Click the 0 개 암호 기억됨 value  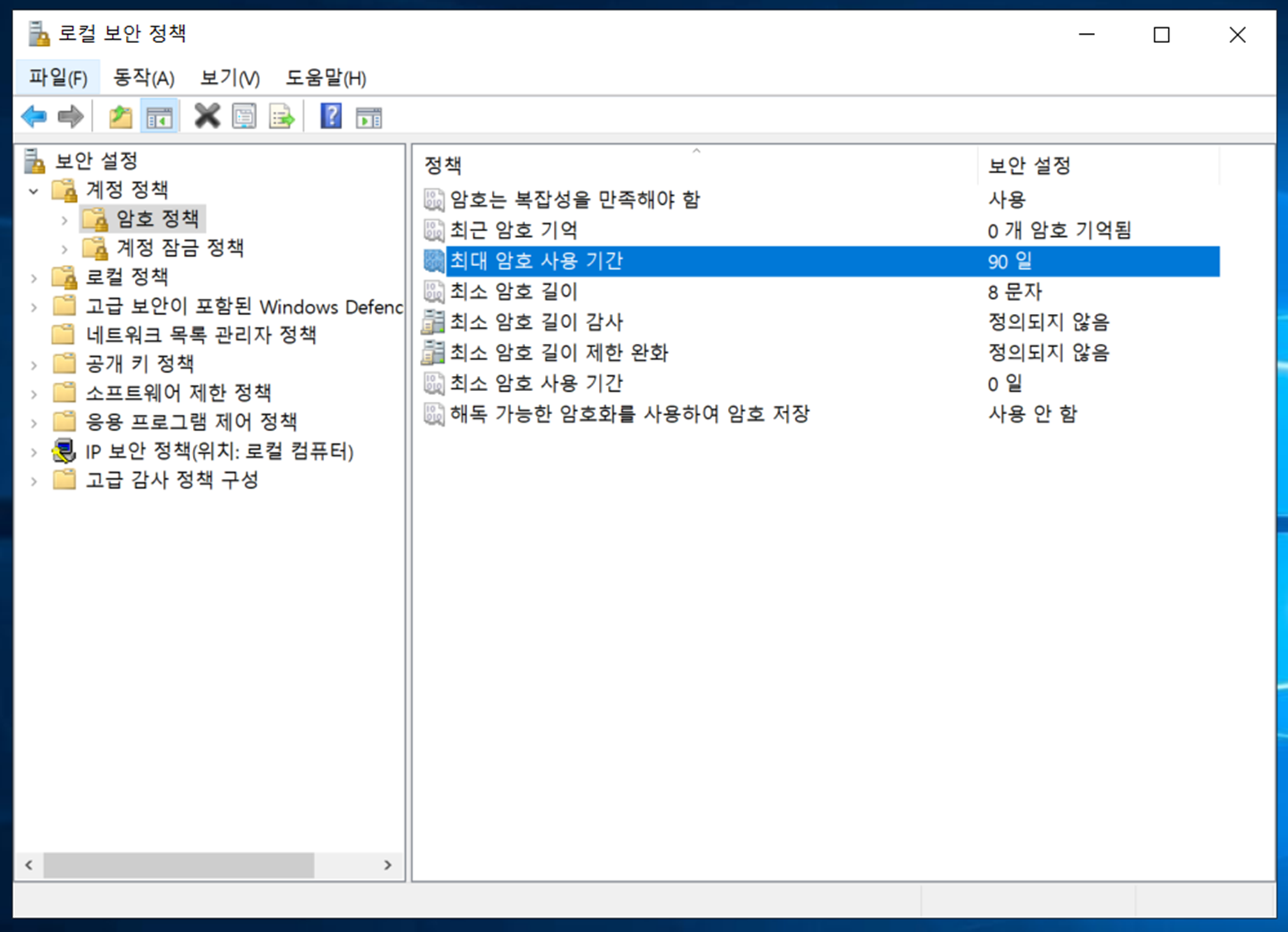(x=1059, y=230)
